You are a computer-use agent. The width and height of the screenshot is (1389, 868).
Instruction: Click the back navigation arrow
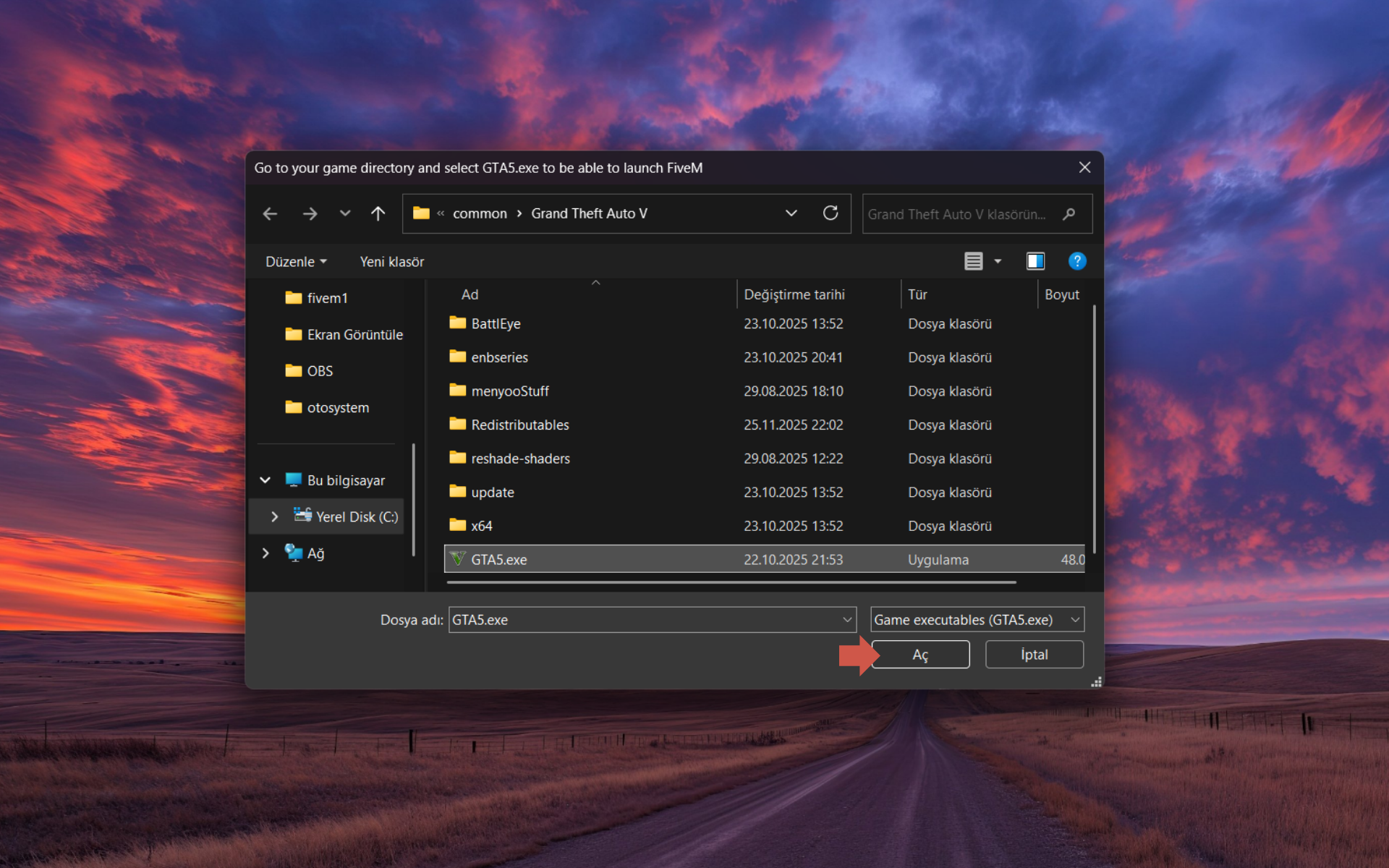tap(270, 214)
